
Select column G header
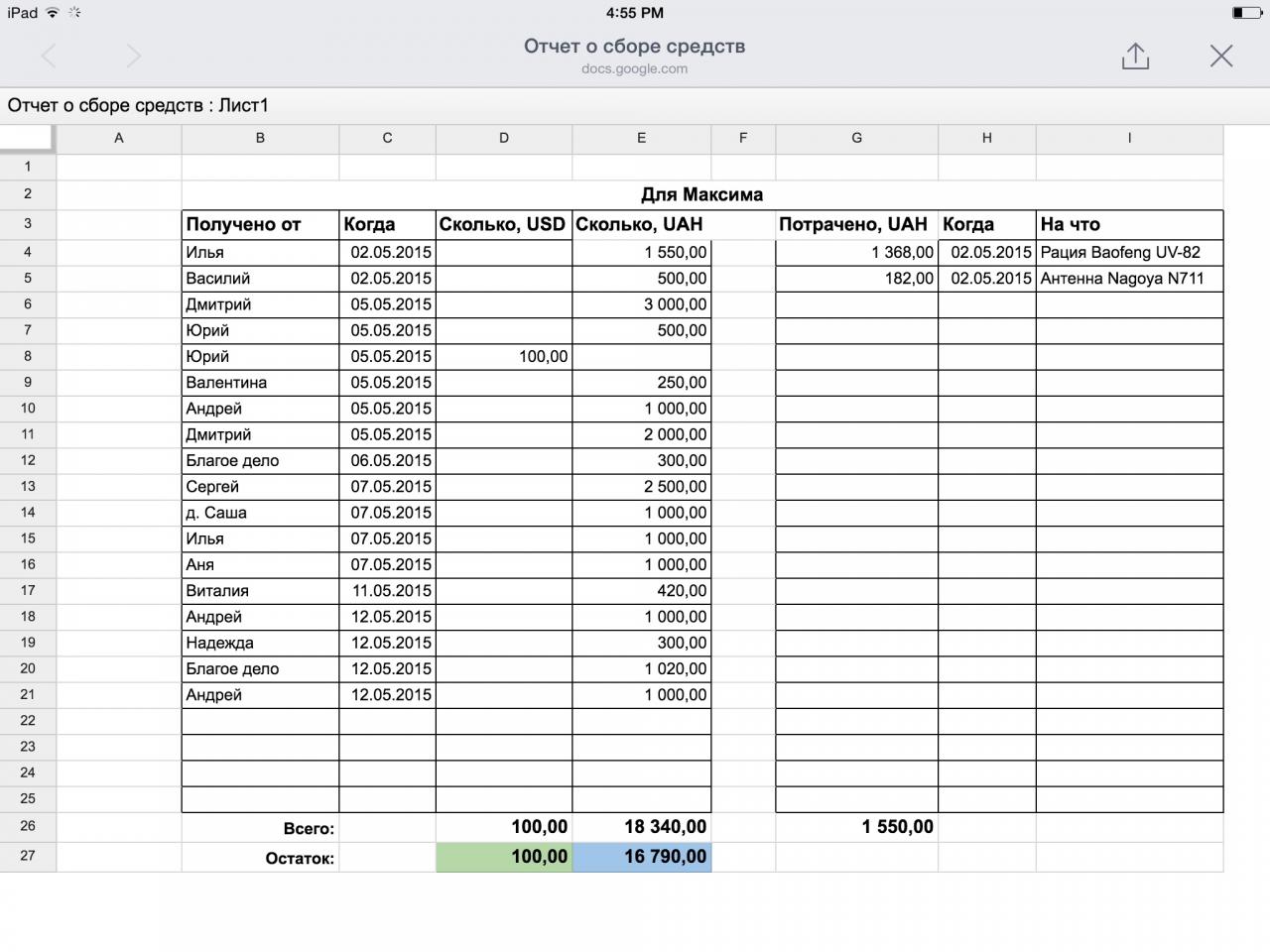856,139
